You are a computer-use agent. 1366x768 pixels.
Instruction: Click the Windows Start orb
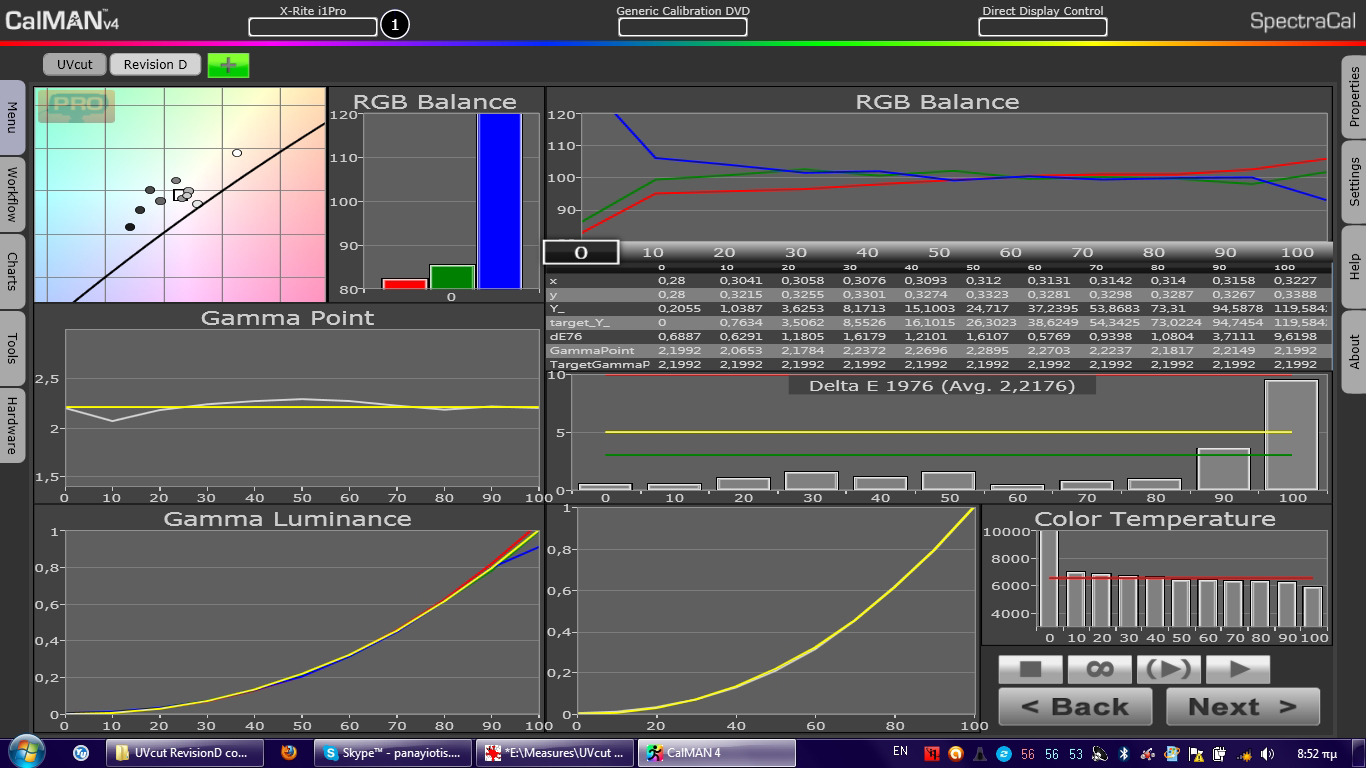coord(27,751)
